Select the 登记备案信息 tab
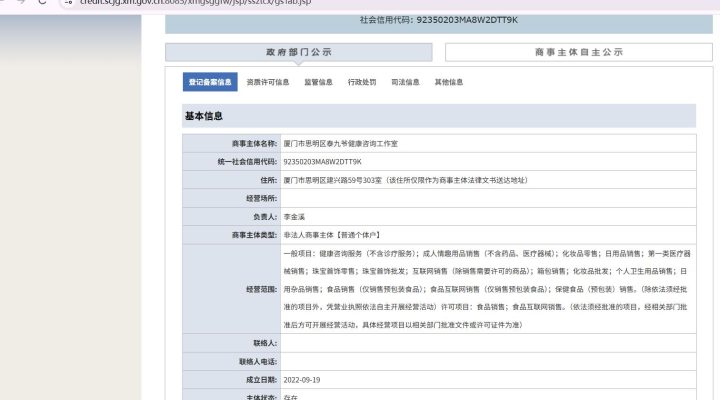Image resolution: width=720 pixels, height=400 pixels. tap(210, 82)
